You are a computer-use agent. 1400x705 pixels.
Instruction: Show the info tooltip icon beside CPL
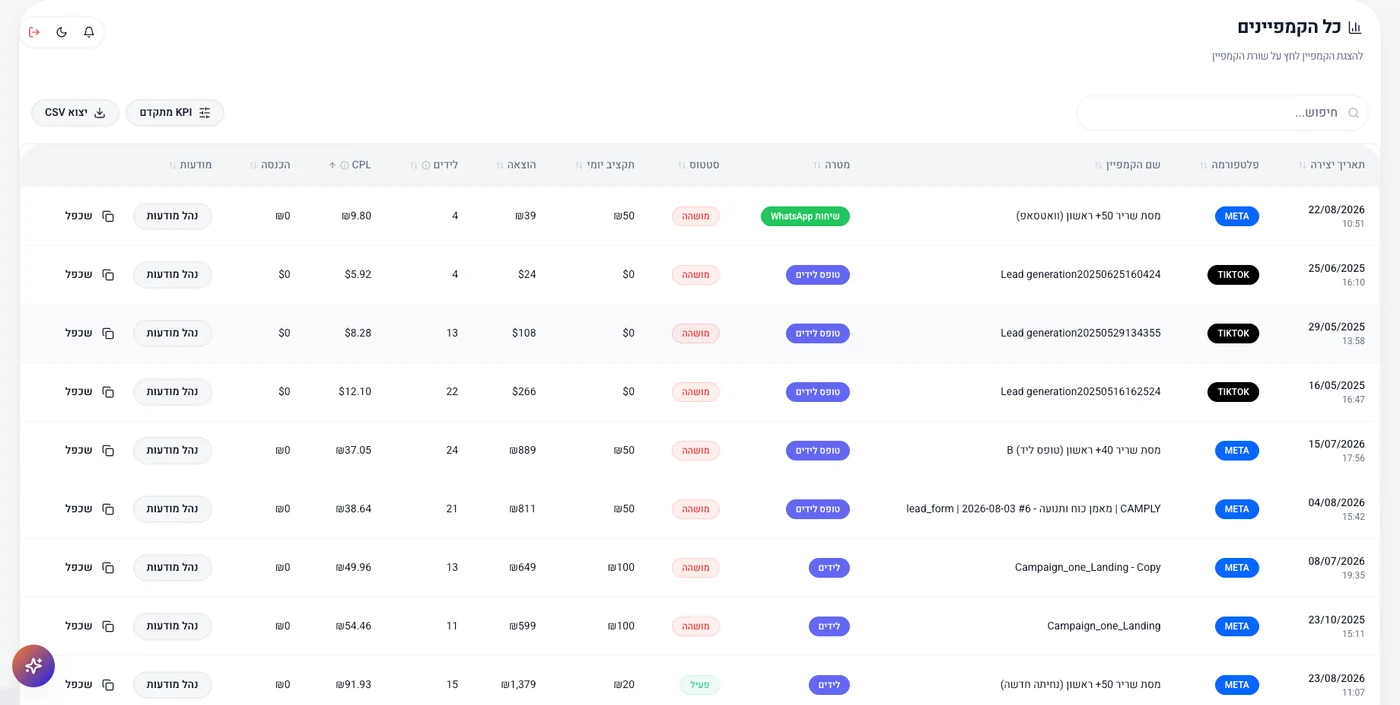[345, 165]
